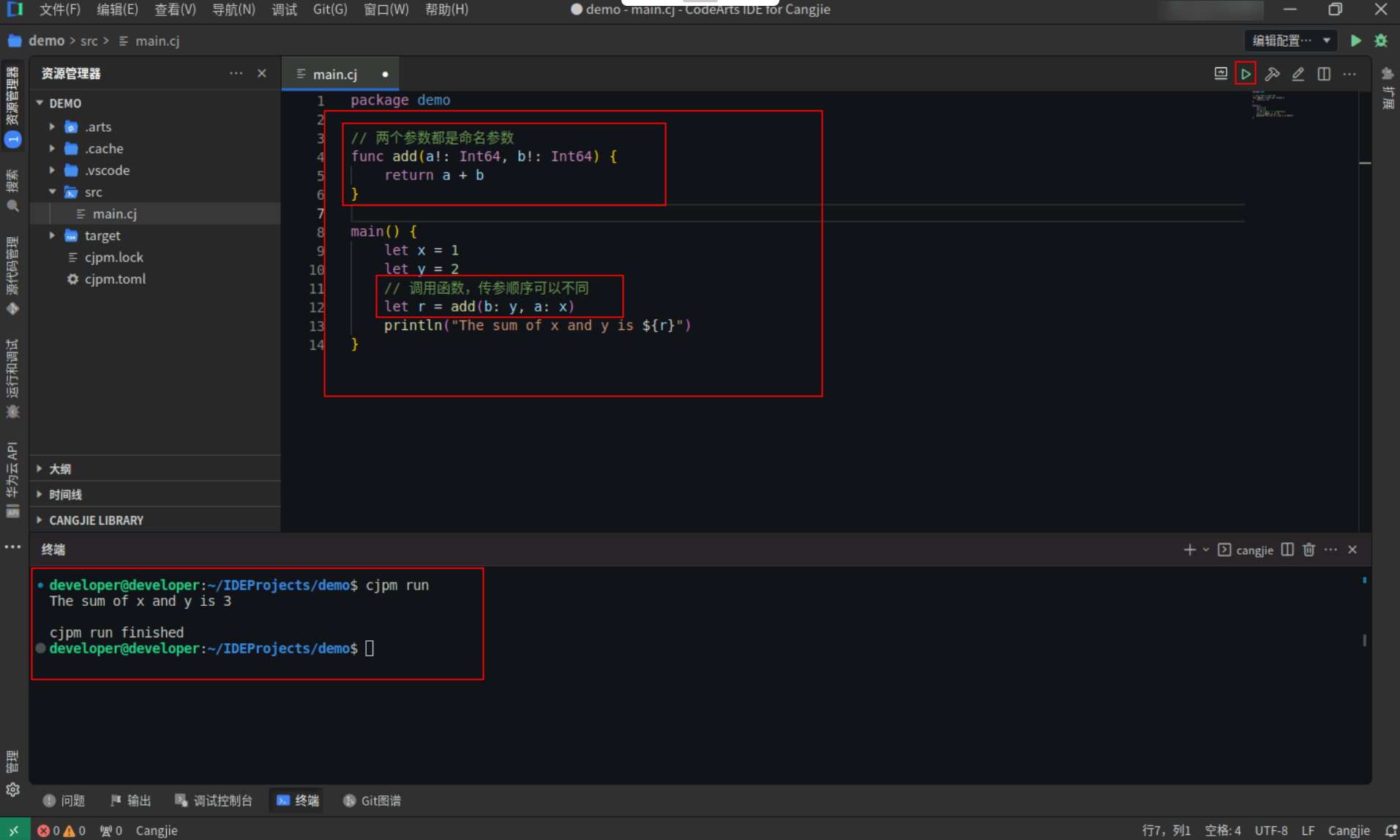The height and width of the screenshot is (840, 1400).
Task: Click the pencil edit icon in the editor toolbar
Action: [x=1298, y=74]
